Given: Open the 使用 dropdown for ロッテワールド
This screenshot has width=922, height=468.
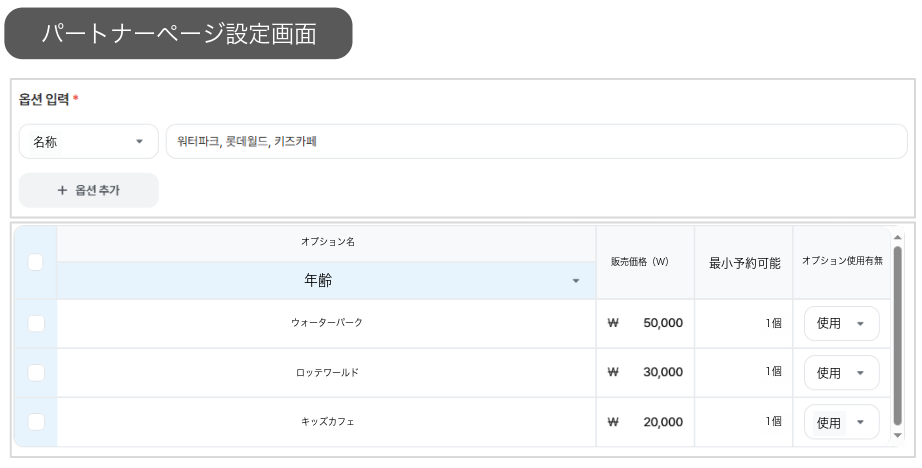Looking at the screenshot, I should tap(841, 373).
